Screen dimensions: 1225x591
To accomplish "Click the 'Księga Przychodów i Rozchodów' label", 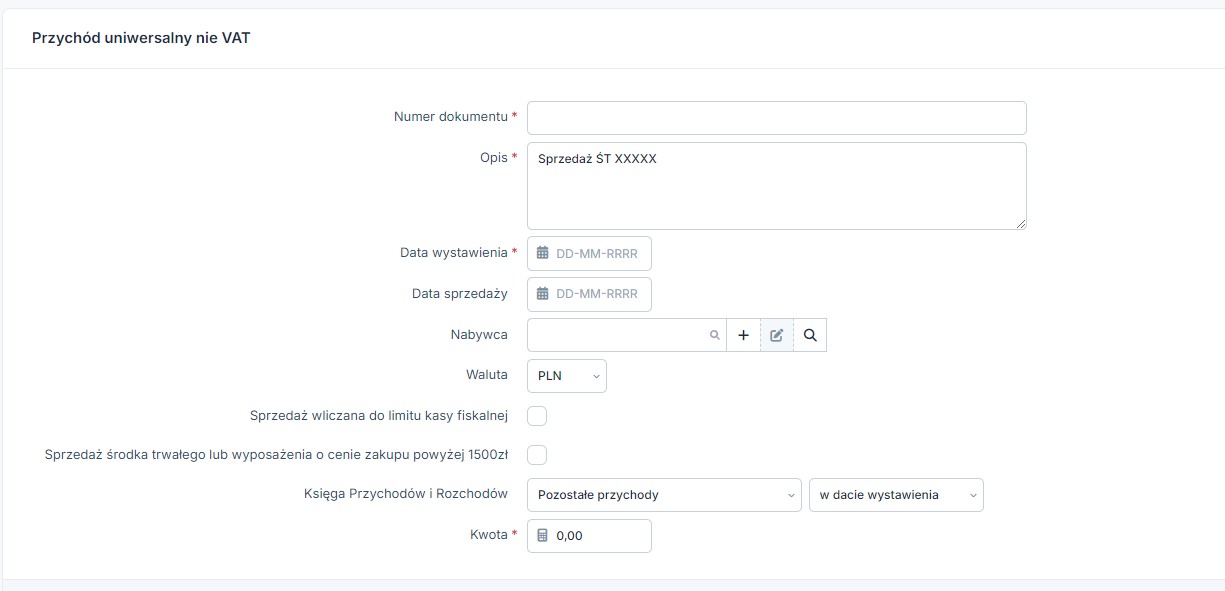I will point(406,494).
